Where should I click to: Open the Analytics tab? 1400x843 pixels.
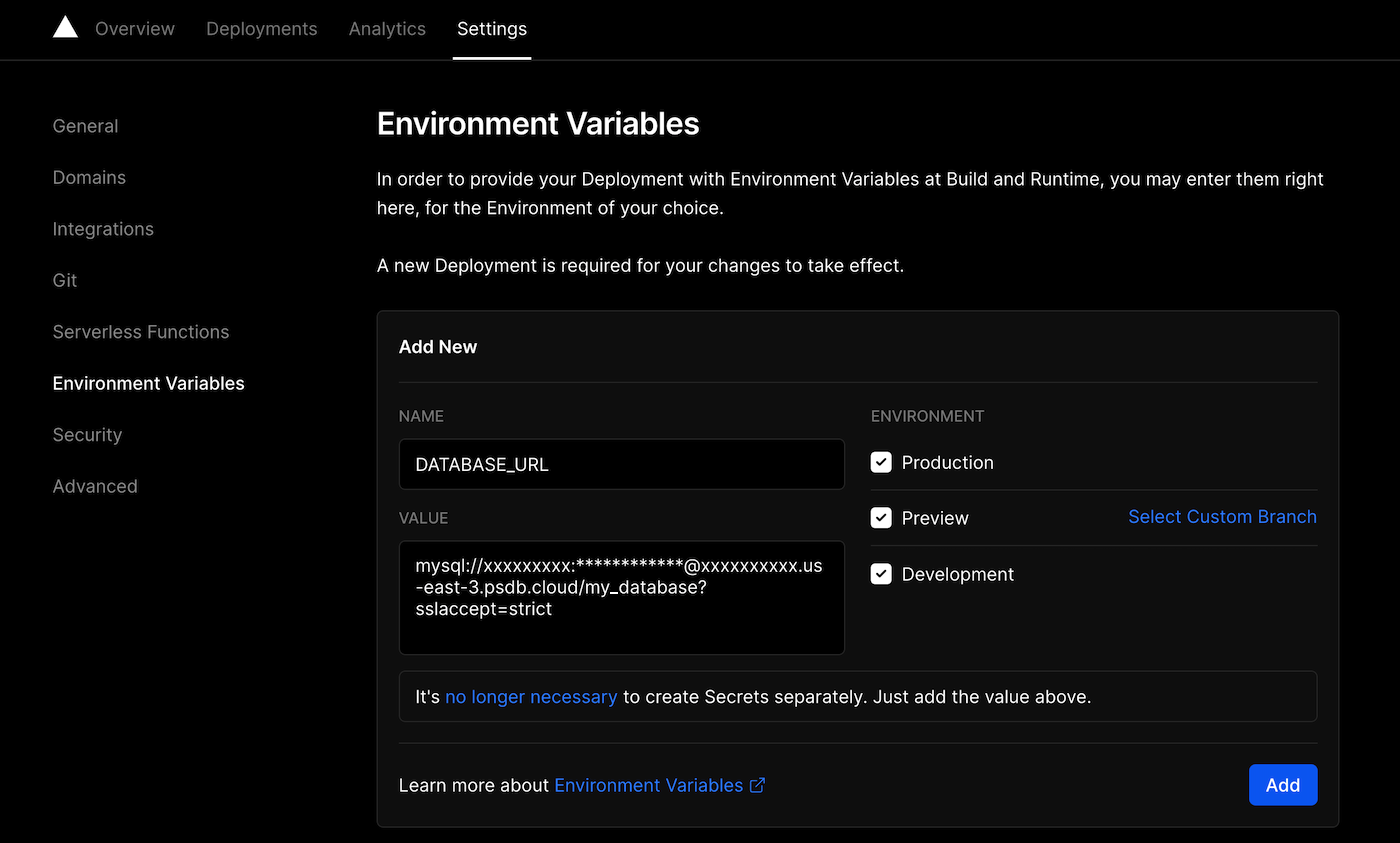(x=387, y=29)
